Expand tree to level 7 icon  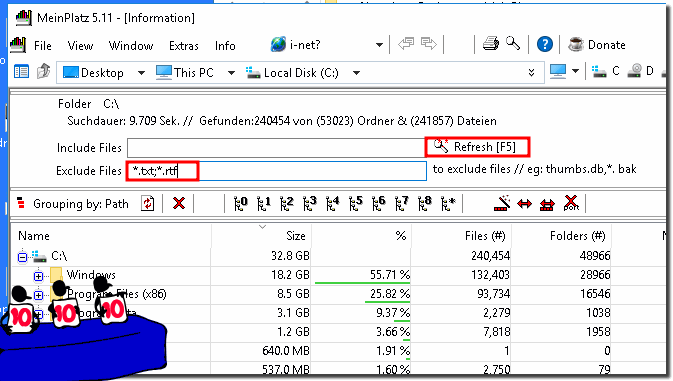[x=402, y=203]
